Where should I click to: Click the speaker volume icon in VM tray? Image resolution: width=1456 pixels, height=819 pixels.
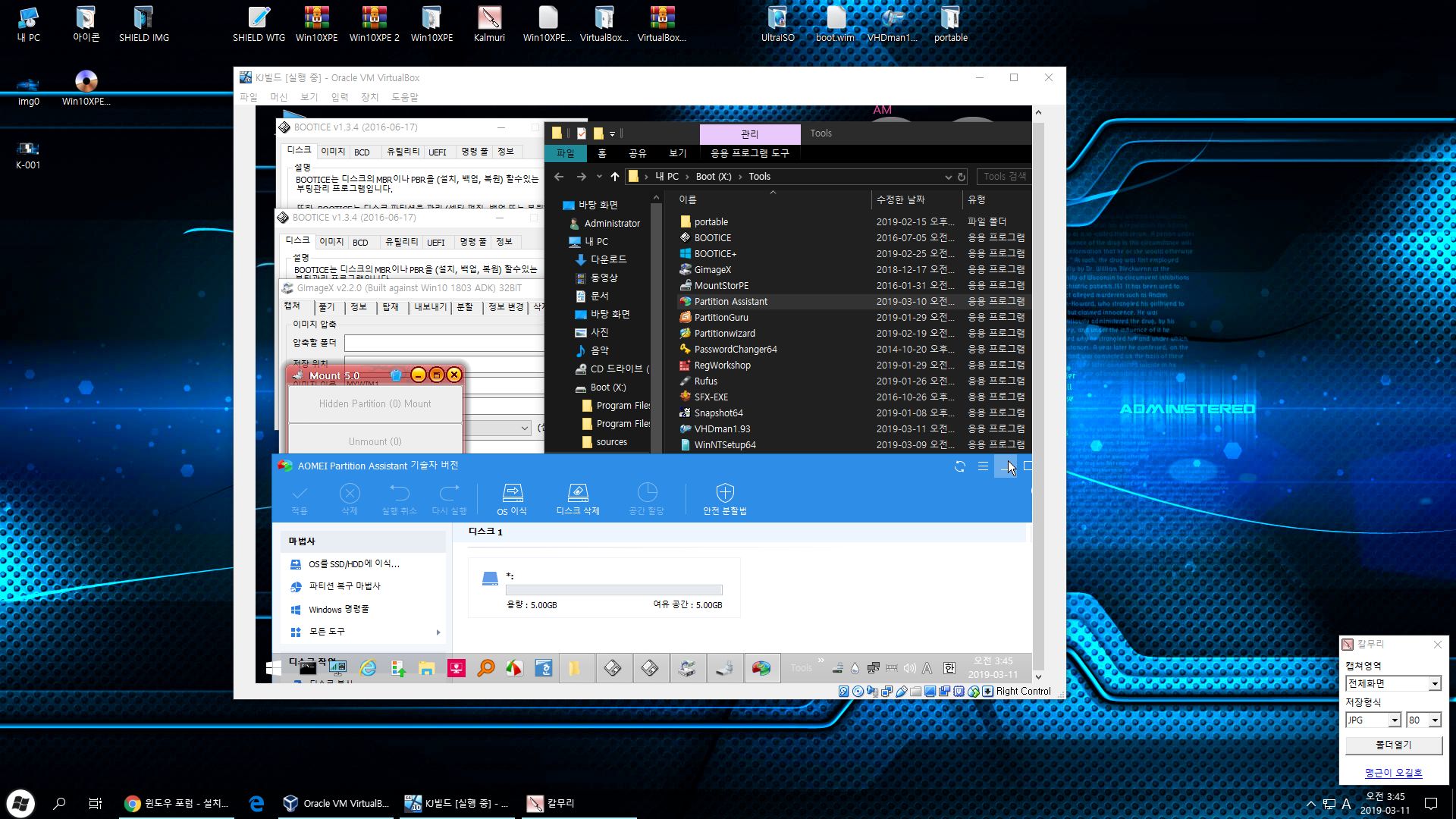[909, 668]
